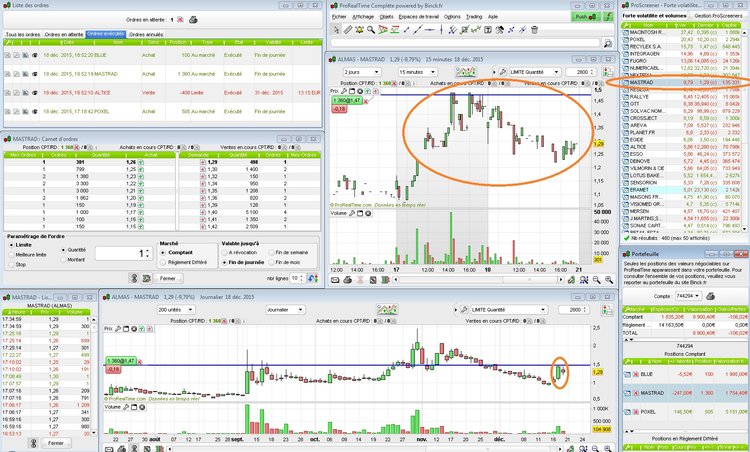Click the red cancel icon for pending orders

[x=180, y=20]
